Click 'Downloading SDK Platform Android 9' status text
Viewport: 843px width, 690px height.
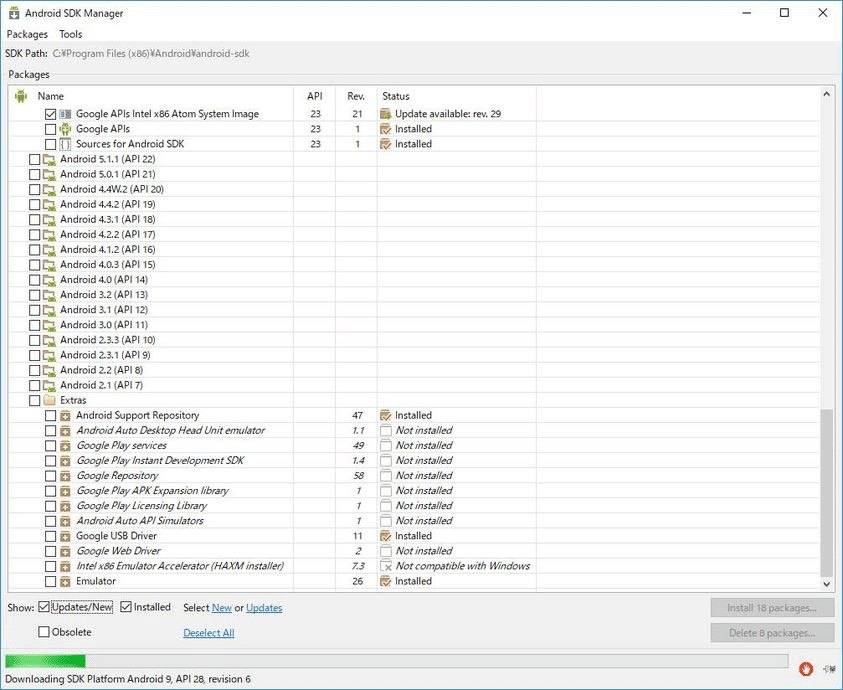pos(128,679)
